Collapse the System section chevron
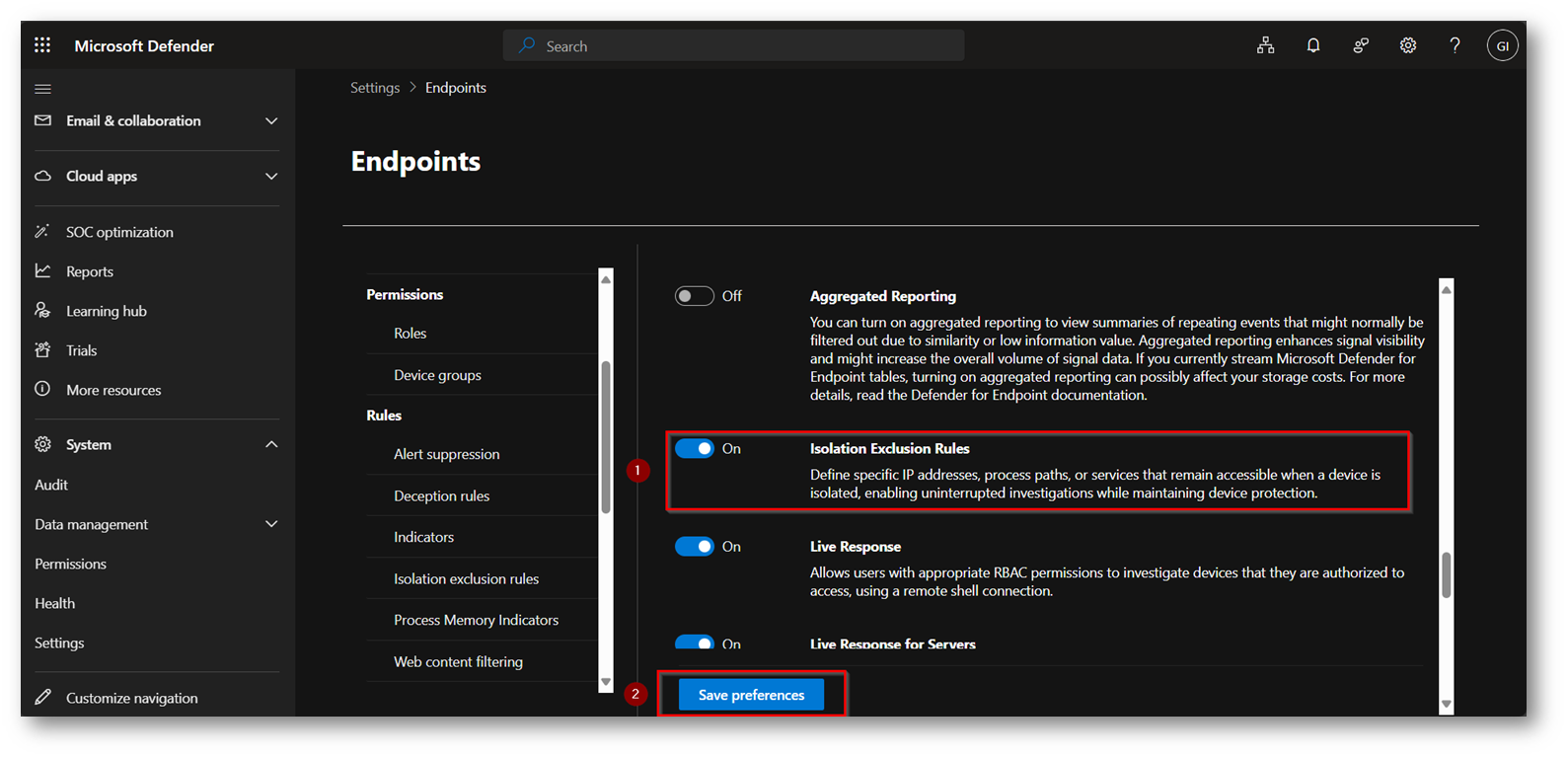This screenshot has height=758, width=1568. pyautogui.click(x=271, y=444)
